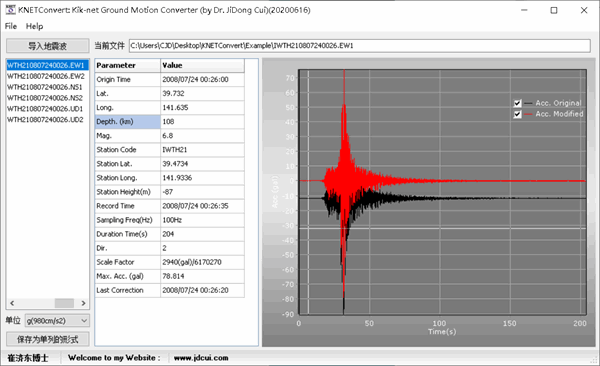Click file list scroll left arrow
The width and height of the screenshot is (600, 366).
tap(12, 303)
